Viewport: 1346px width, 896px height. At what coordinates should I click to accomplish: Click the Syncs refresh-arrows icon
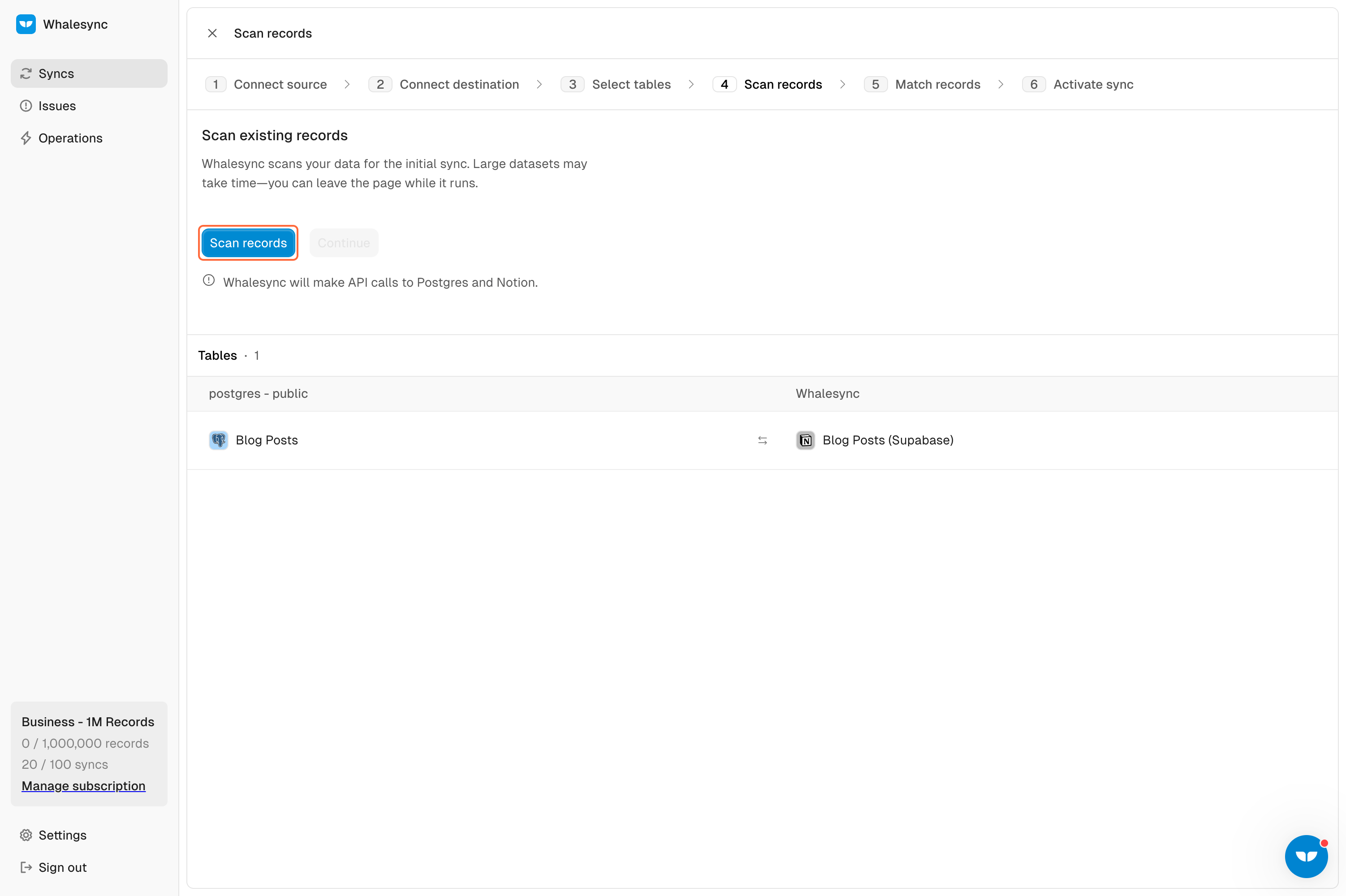click(26, 74)
